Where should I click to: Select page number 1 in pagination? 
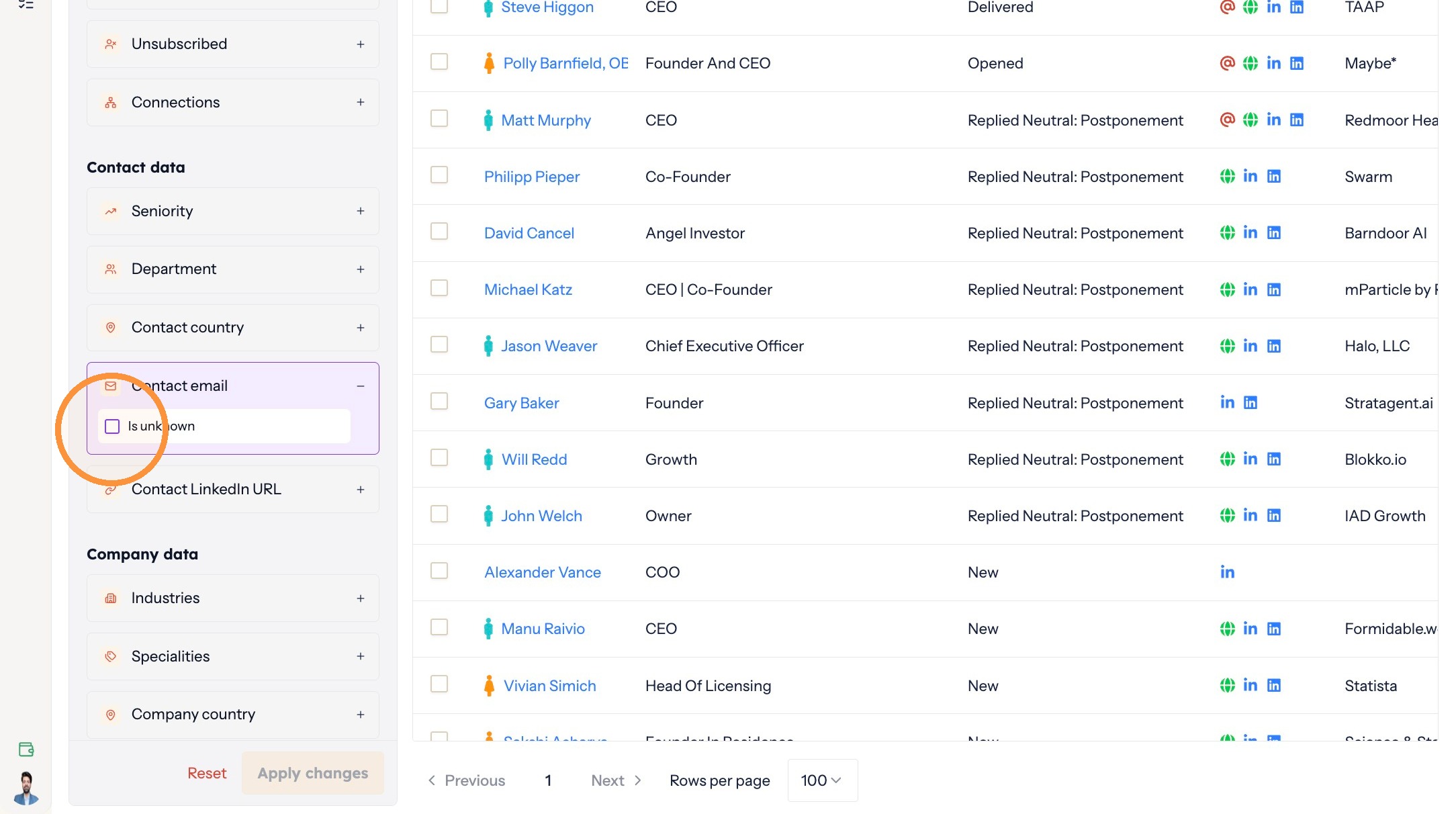pos(548,780)
